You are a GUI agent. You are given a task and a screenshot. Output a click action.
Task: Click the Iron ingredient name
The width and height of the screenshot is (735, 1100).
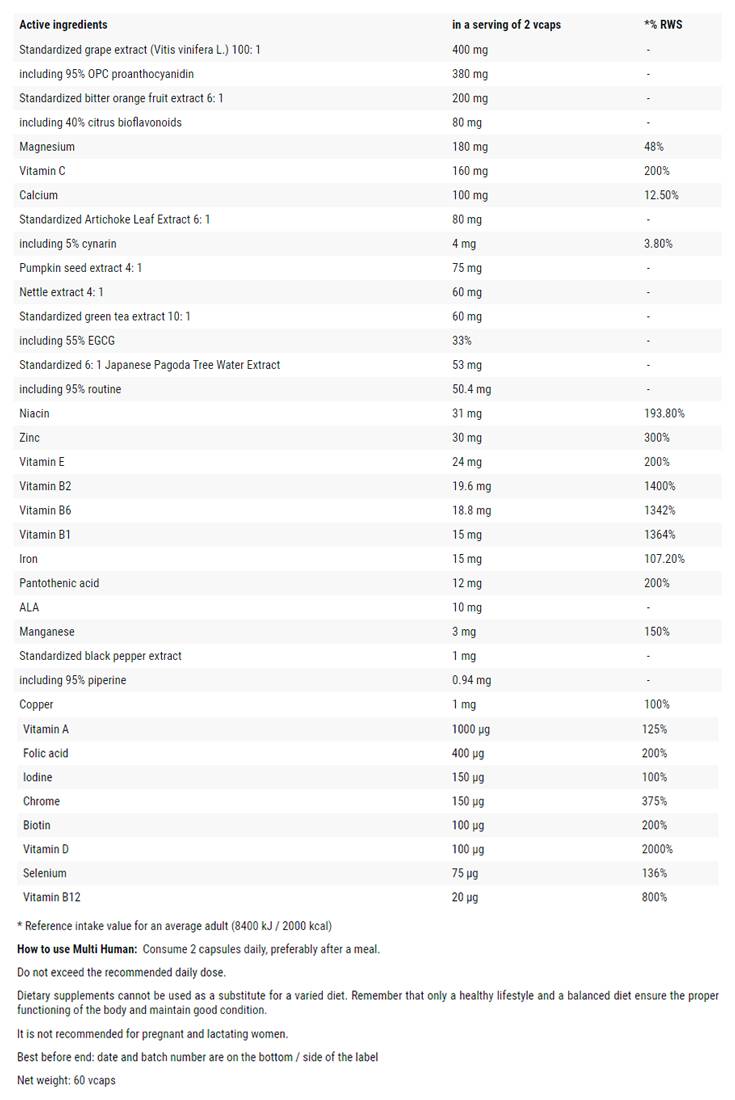click(29, 559)
